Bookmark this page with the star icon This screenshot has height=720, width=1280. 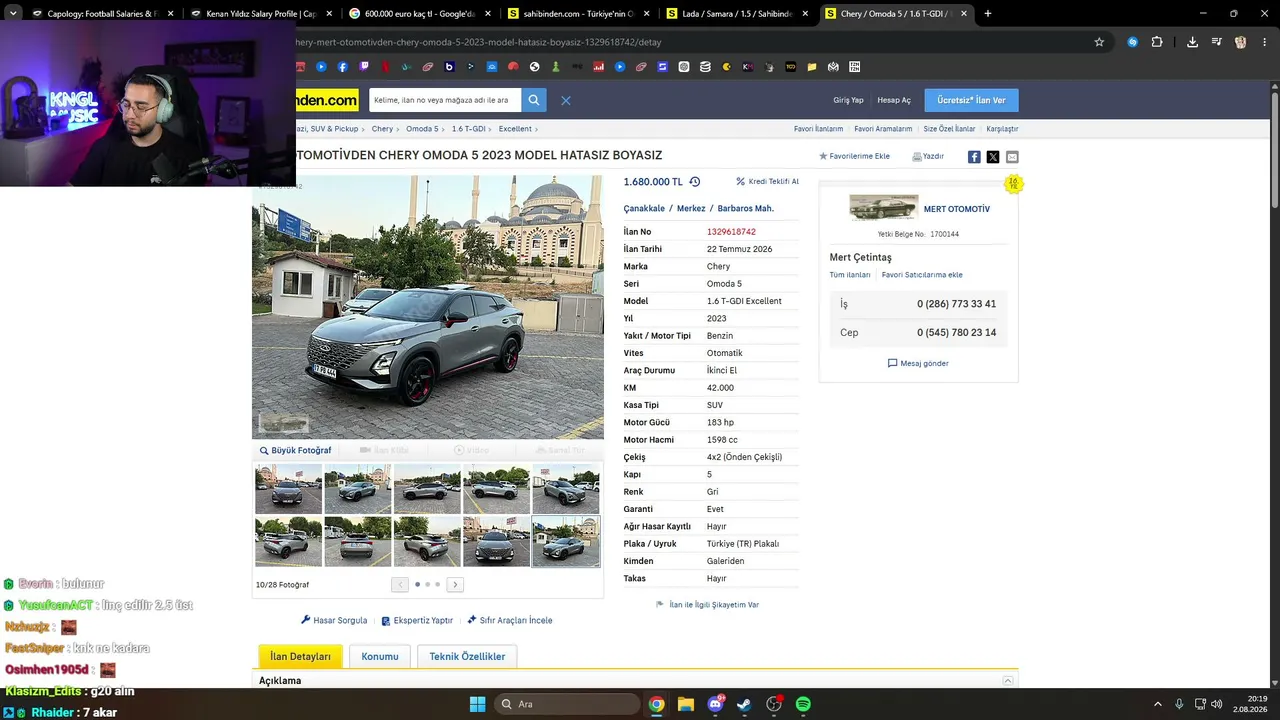1099,42
